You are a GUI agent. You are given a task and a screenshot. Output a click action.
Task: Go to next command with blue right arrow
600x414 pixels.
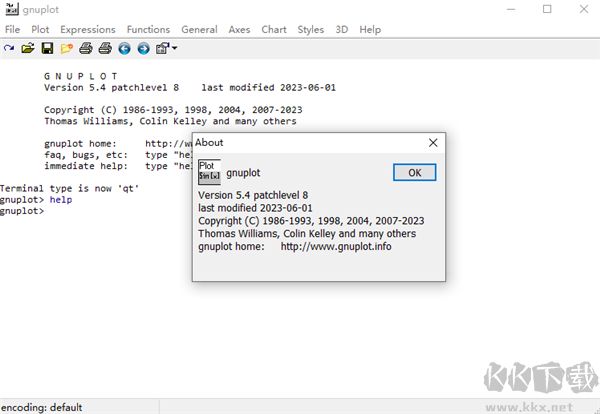(143, 49)
